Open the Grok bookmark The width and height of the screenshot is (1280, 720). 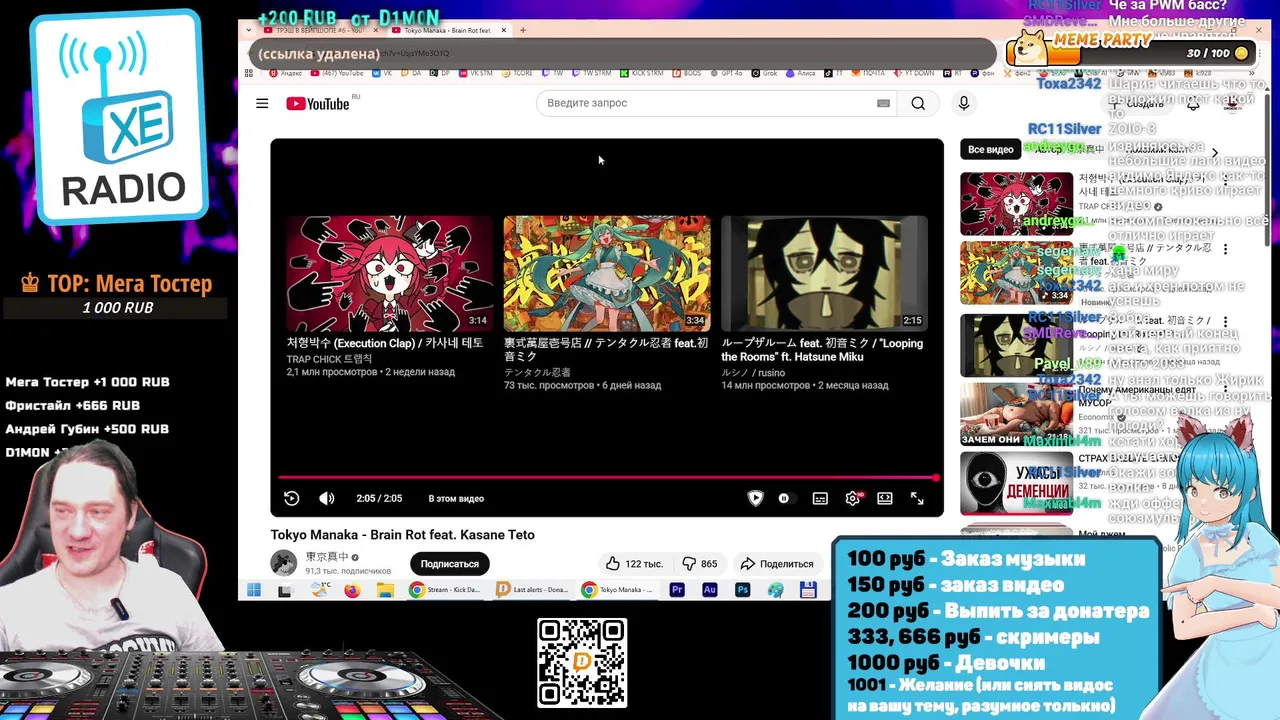pyautogui.click(x=765, y=73)
